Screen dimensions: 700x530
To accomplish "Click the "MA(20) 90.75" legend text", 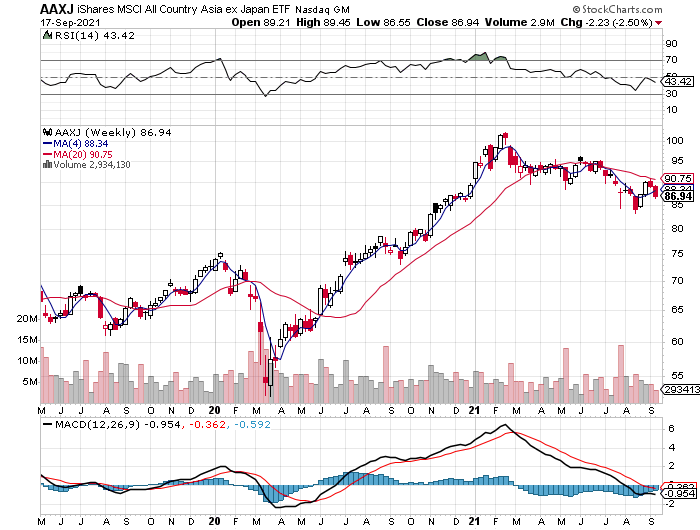I will pos(83,154).
